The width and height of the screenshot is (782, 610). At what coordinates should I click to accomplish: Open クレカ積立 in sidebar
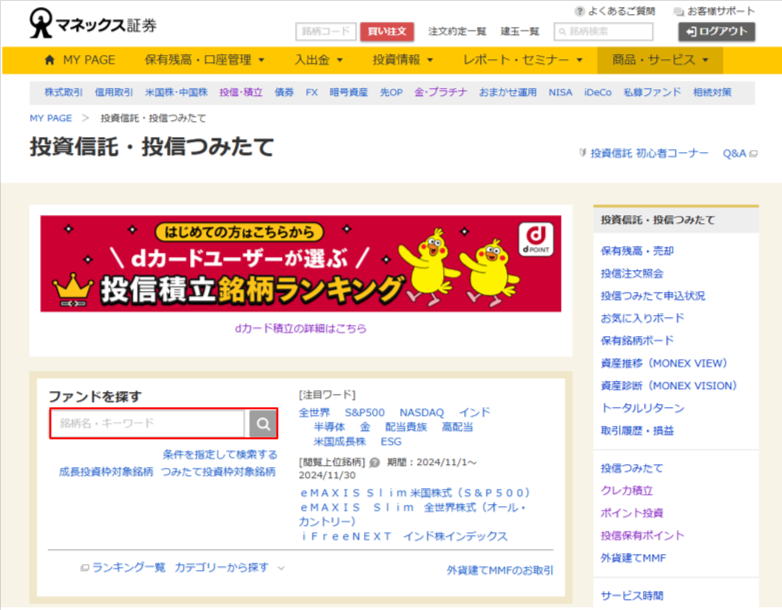point(626,491)
